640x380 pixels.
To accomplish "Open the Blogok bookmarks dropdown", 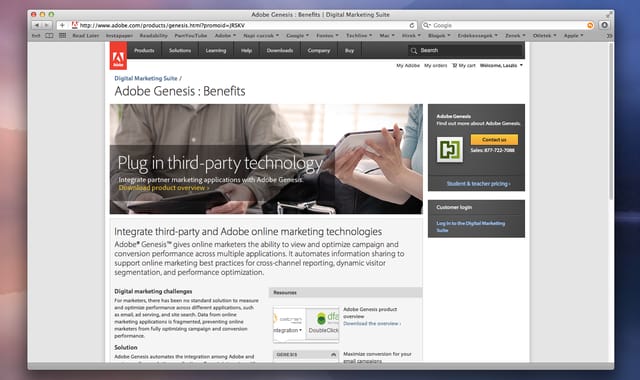I will coord(439,36).
